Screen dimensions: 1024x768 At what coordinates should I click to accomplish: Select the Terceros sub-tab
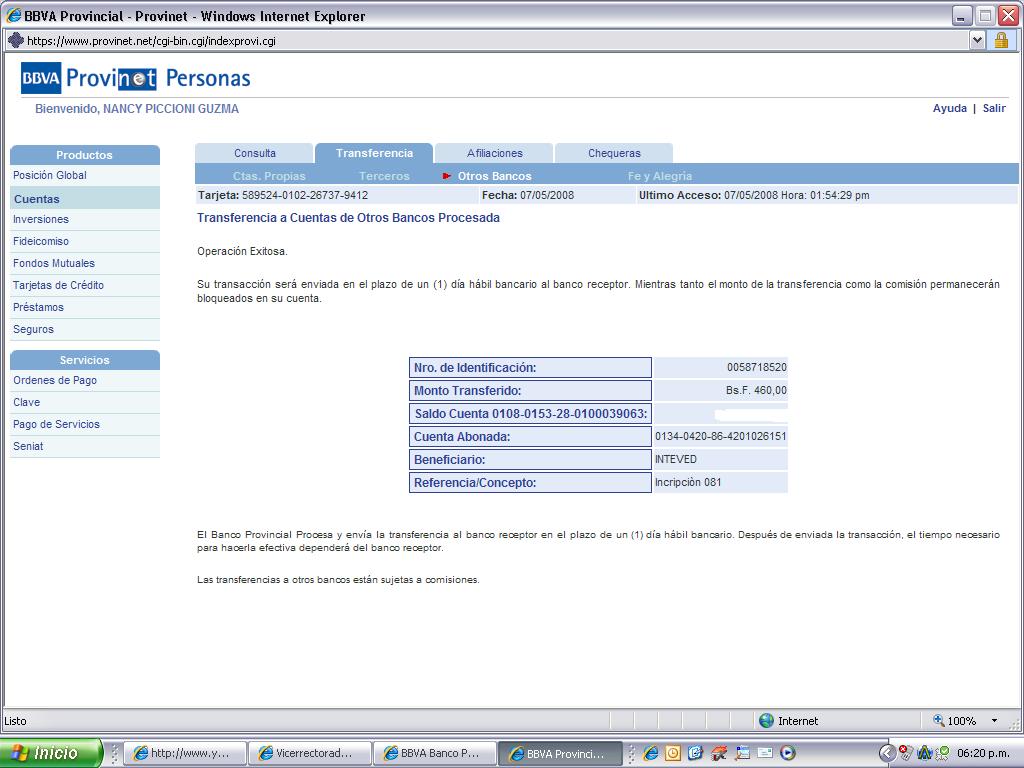coord(384,176)
